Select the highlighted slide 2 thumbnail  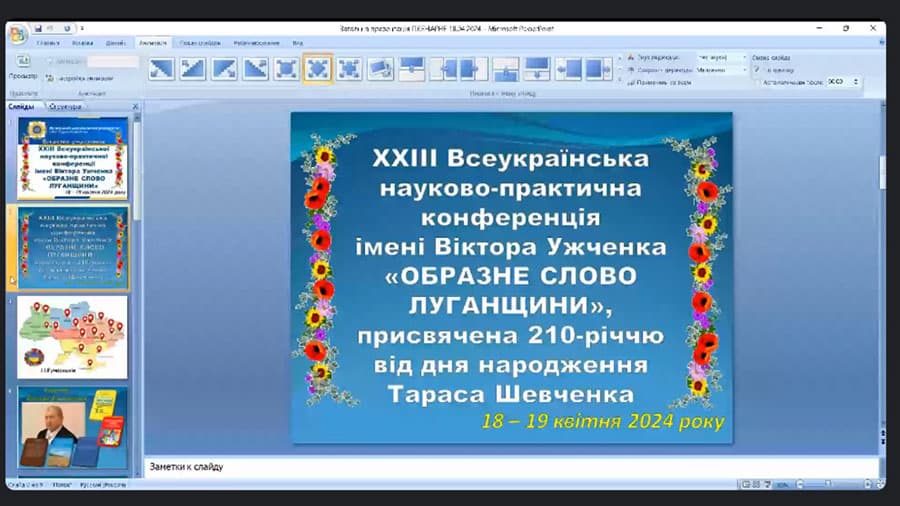72,248
